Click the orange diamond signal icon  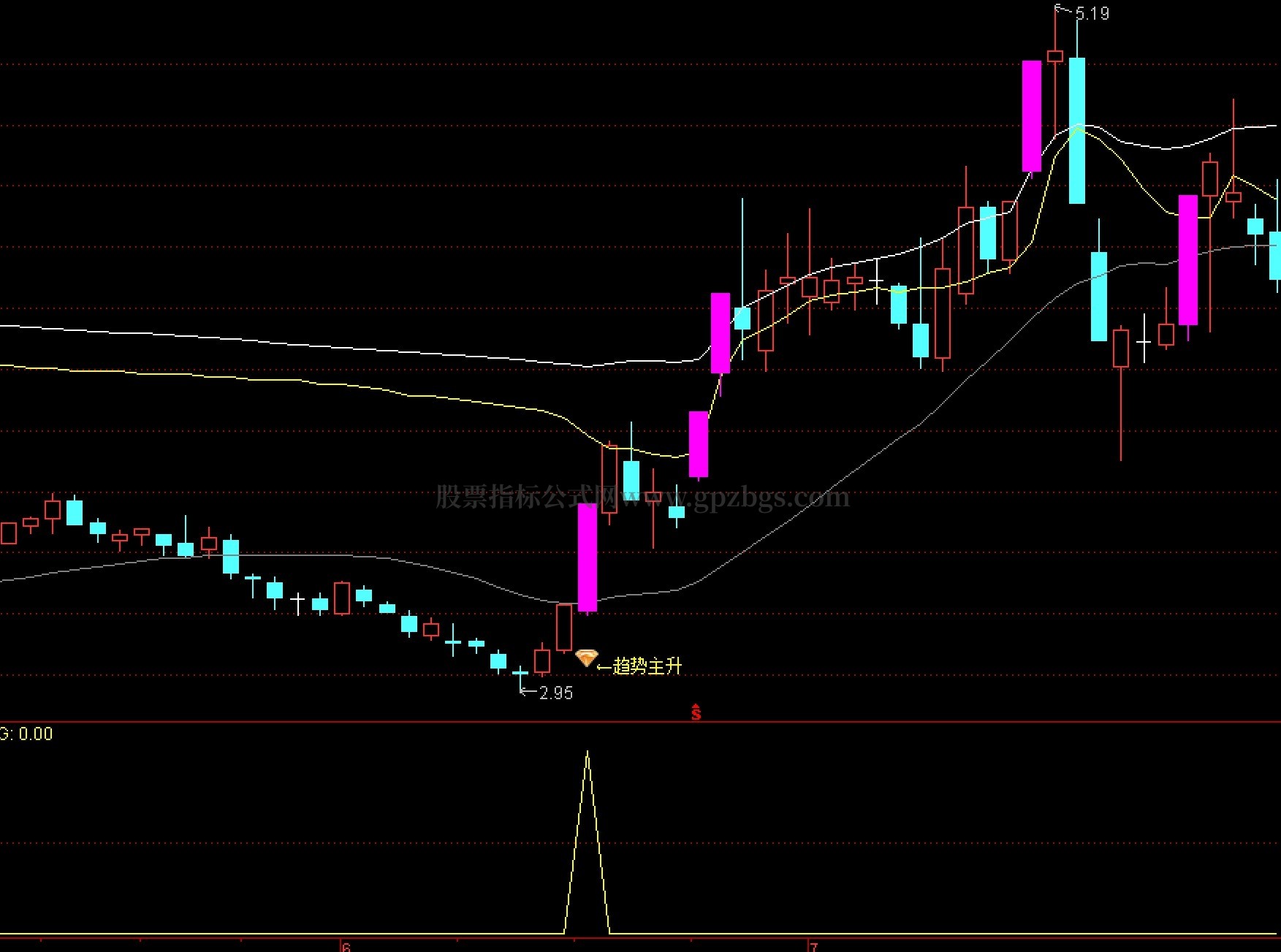click(587, 658)
